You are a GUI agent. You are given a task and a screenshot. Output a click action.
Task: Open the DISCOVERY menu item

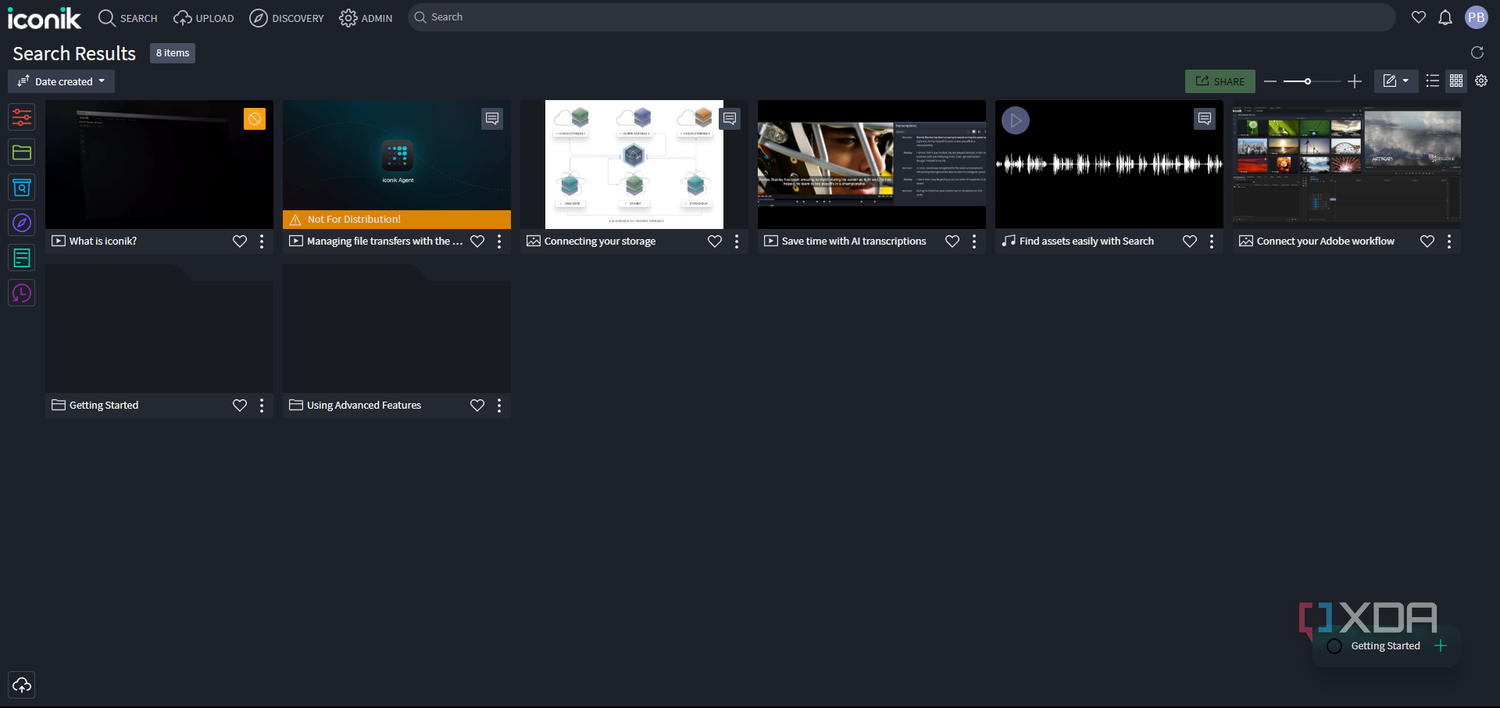click(286, 17)
